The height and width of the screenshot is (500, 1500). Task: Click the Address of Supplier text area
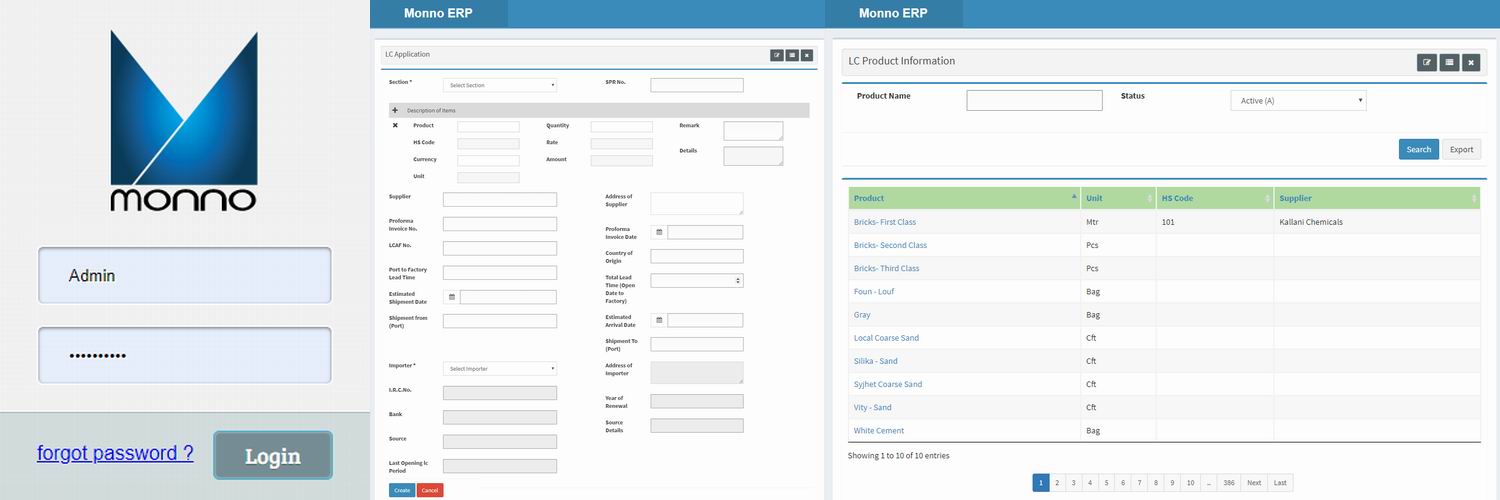(697, 203)
